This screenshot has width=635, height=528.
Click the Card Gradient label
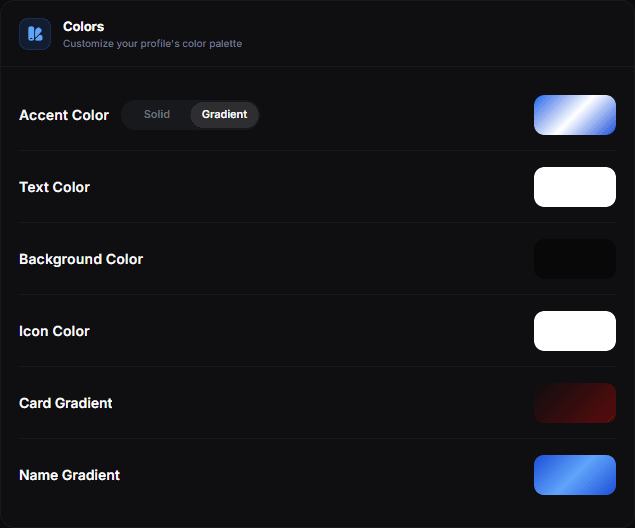click(66, 403)
